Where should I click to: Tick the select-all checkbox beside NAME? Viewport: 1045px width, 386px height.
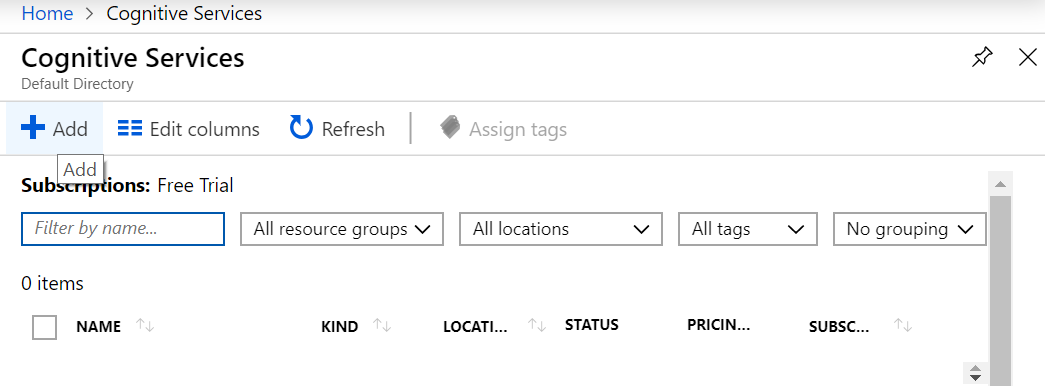click(x=44, y=327)
